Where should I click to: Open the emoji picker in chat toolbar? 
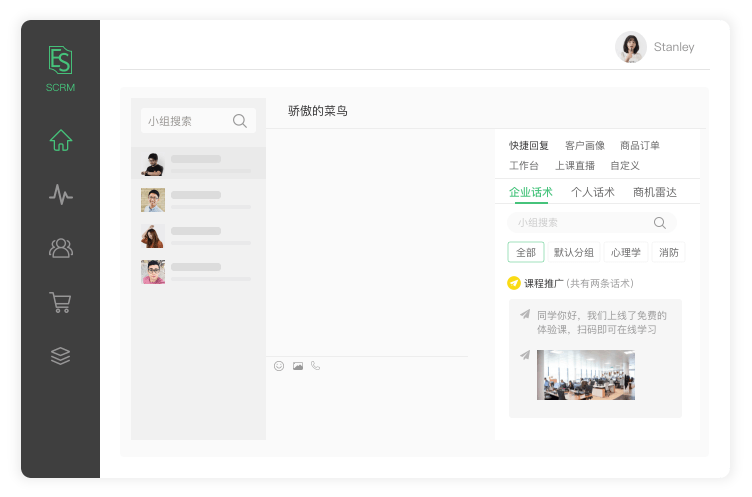[x=279, y=366]
